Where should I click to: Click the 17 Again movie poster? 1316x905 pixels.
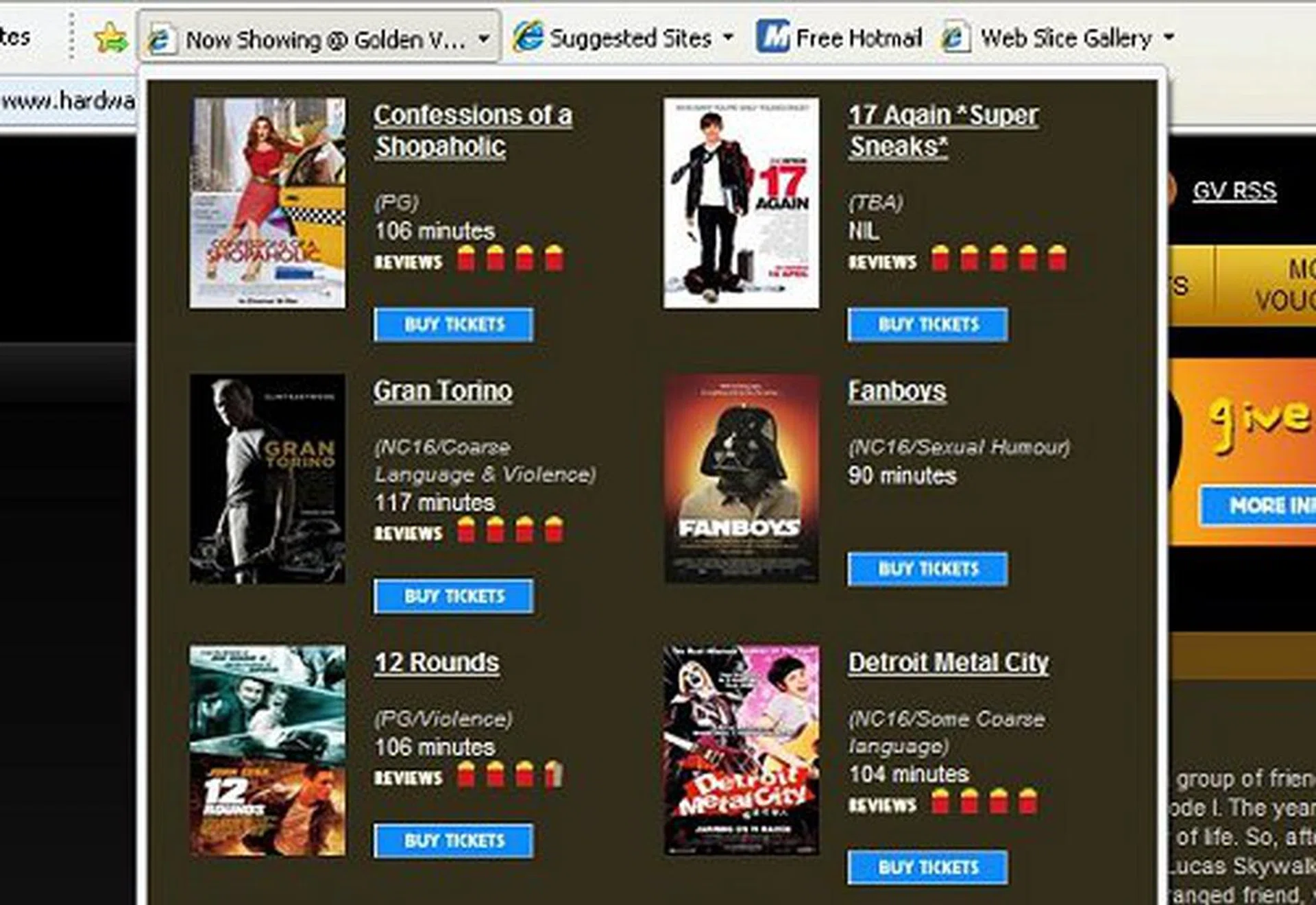point(741,203)
